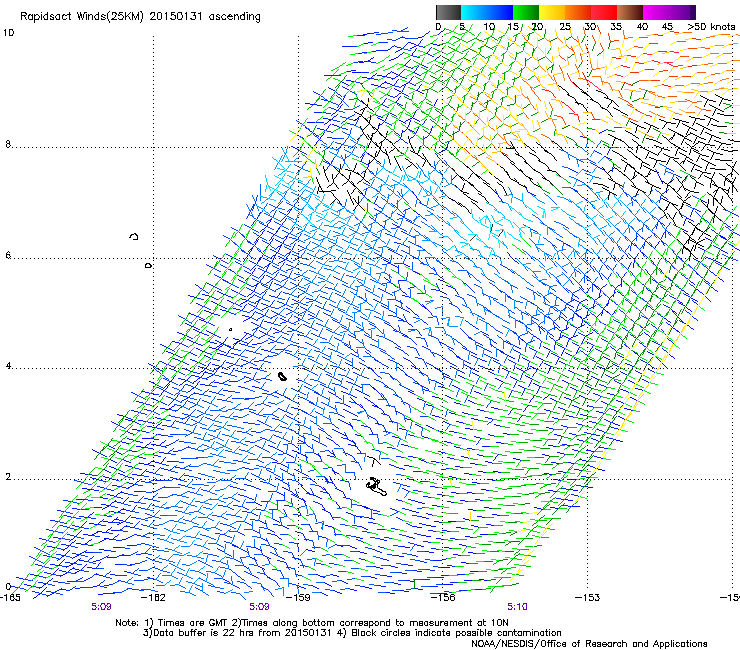This screenshot has width=740, height=650.
Task: Click the '>50 knots' legend label
Action: 711,27
